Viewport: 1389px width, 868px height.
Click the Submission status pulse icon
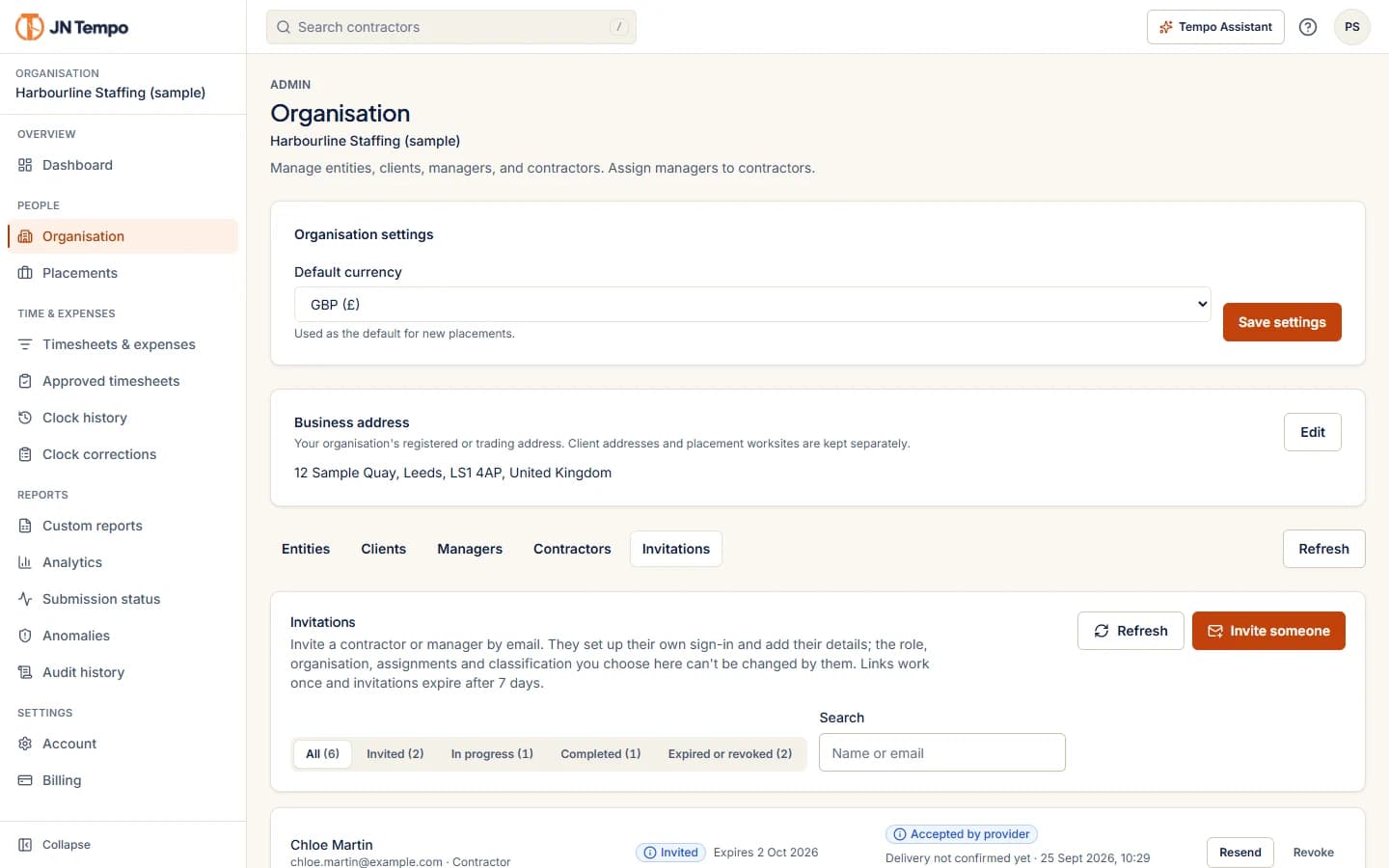pyautogui.click(x=25, y=599)
